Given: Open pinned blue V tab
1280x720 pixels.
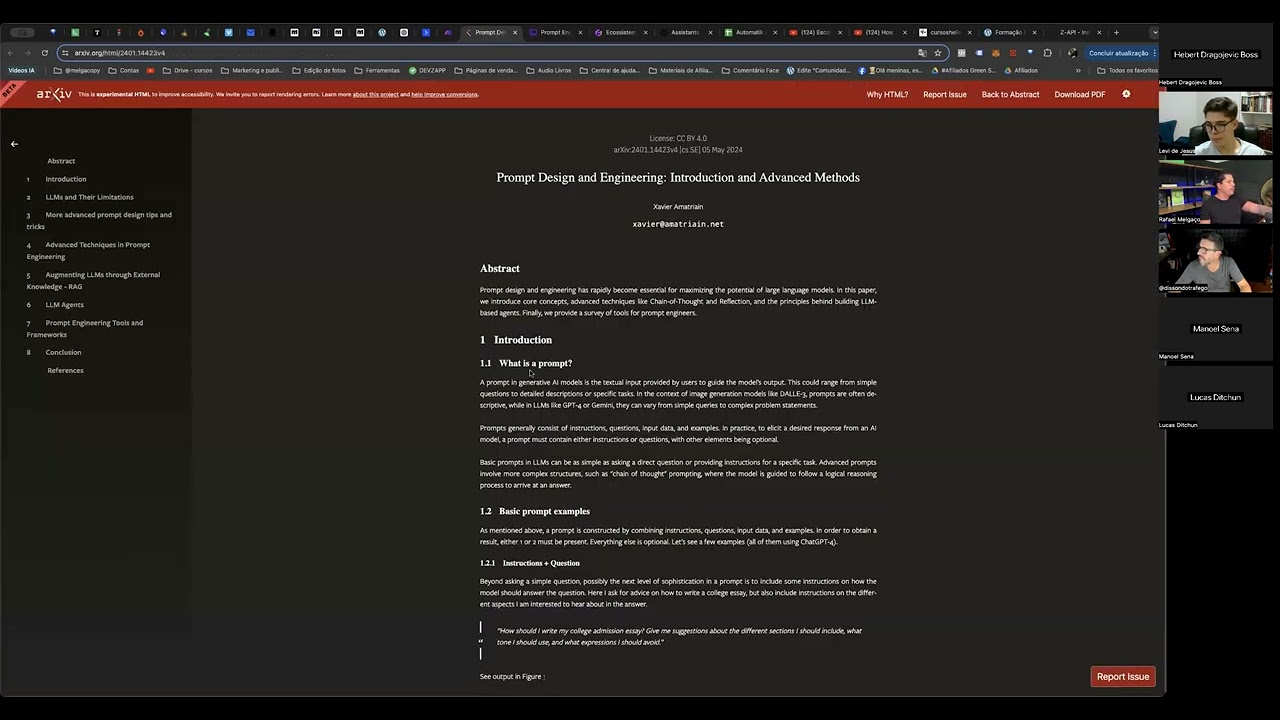Looking at the screenshot, I should [x=228, y=32].
